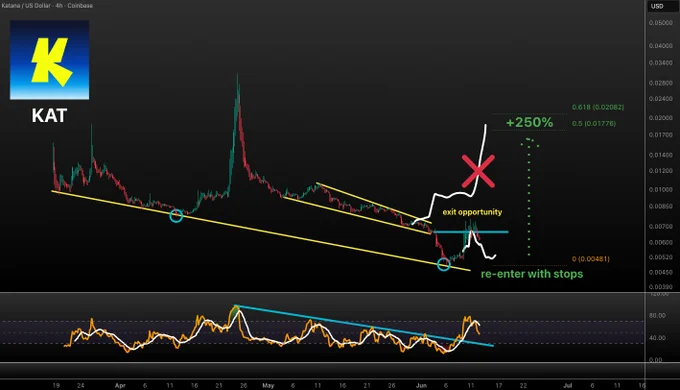Click the May label on time axis

[268, 385]
